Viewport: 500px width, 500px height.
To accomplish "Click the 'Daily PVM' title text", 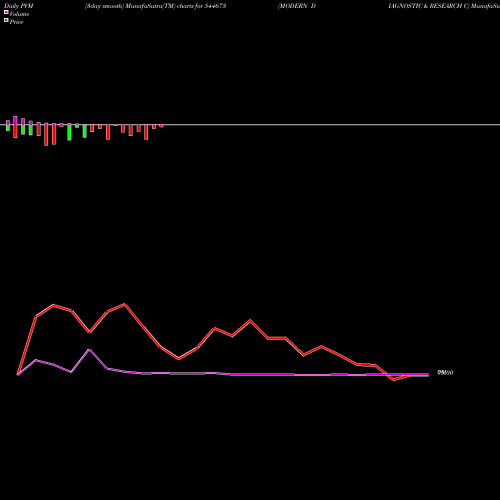I will 19,6.
